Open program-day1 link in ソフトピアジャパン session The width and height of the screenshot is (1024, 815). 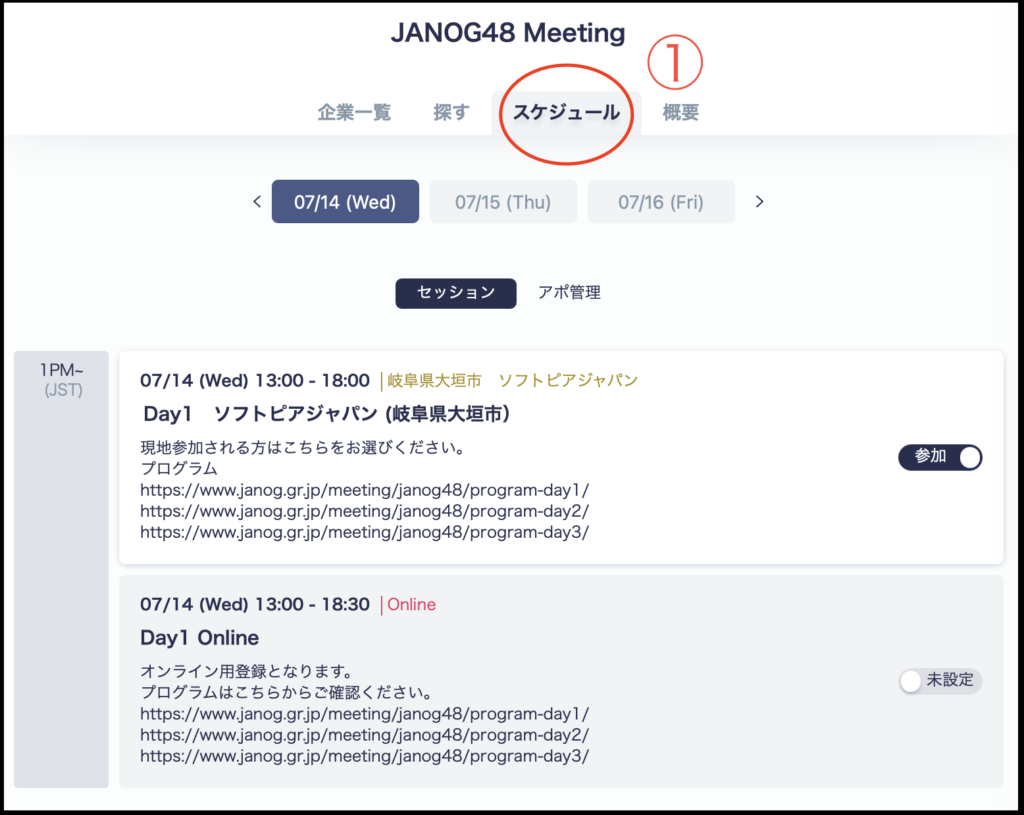[x=364, y=490]
